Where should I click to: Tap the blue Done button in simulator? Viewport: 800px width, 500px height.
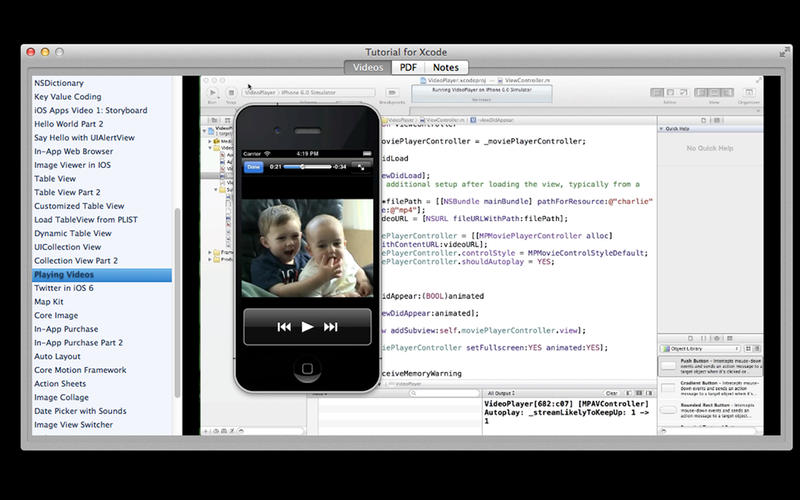point(254,166)
